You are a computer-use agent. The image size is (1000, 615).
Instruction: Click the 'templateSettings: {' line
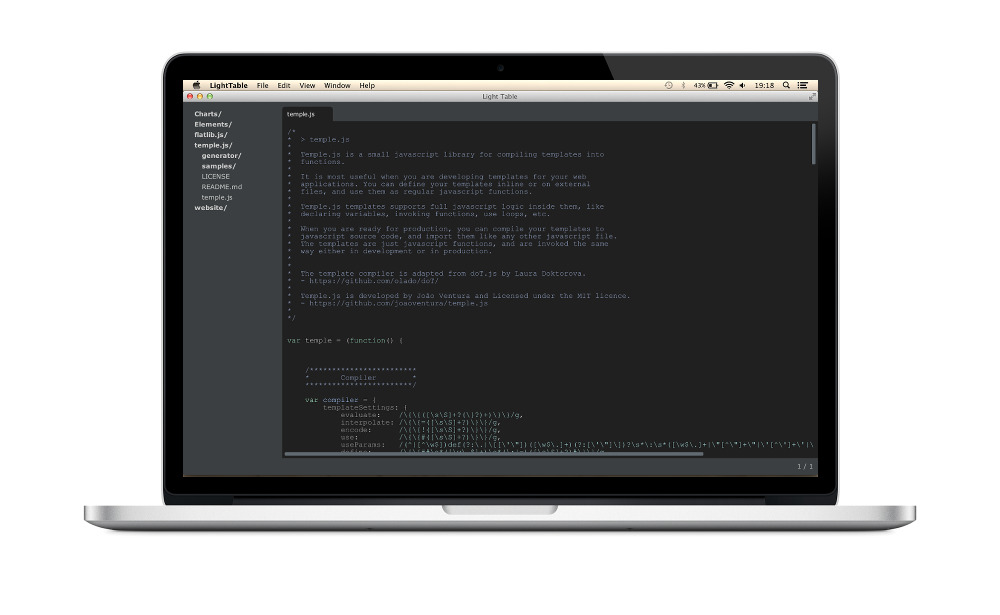coord(365,408)
